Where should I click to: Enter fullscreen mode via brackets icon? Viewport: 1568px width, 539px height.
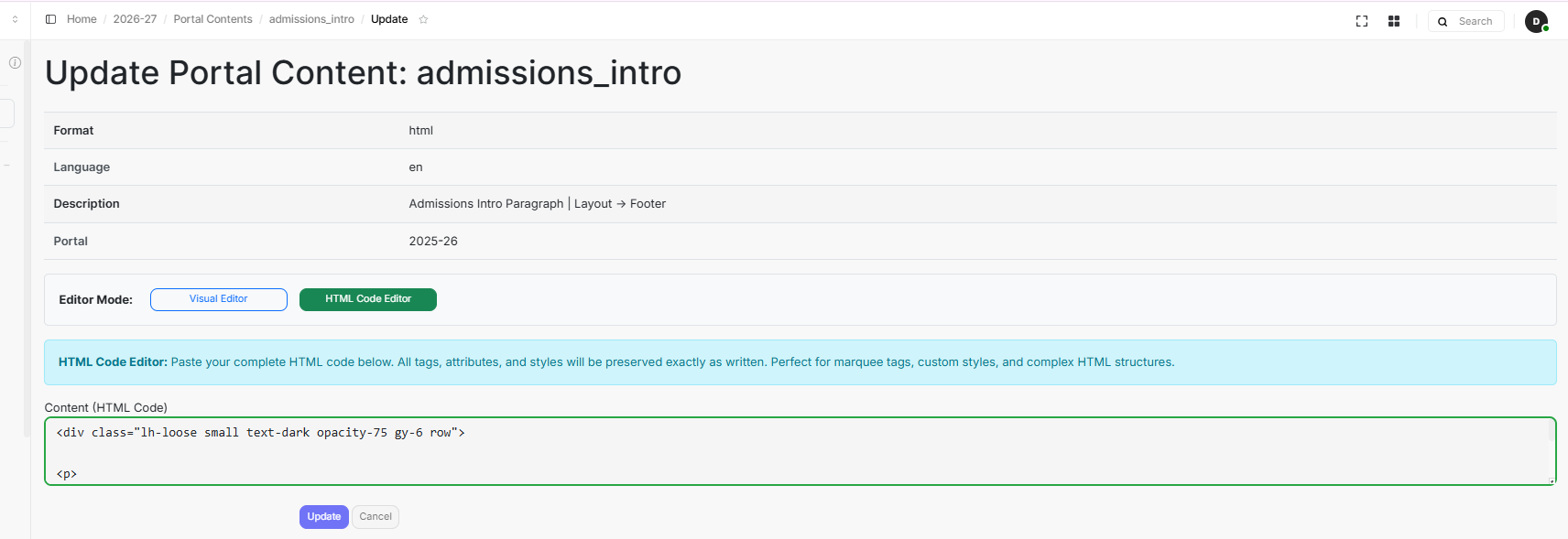[1362, 21]
